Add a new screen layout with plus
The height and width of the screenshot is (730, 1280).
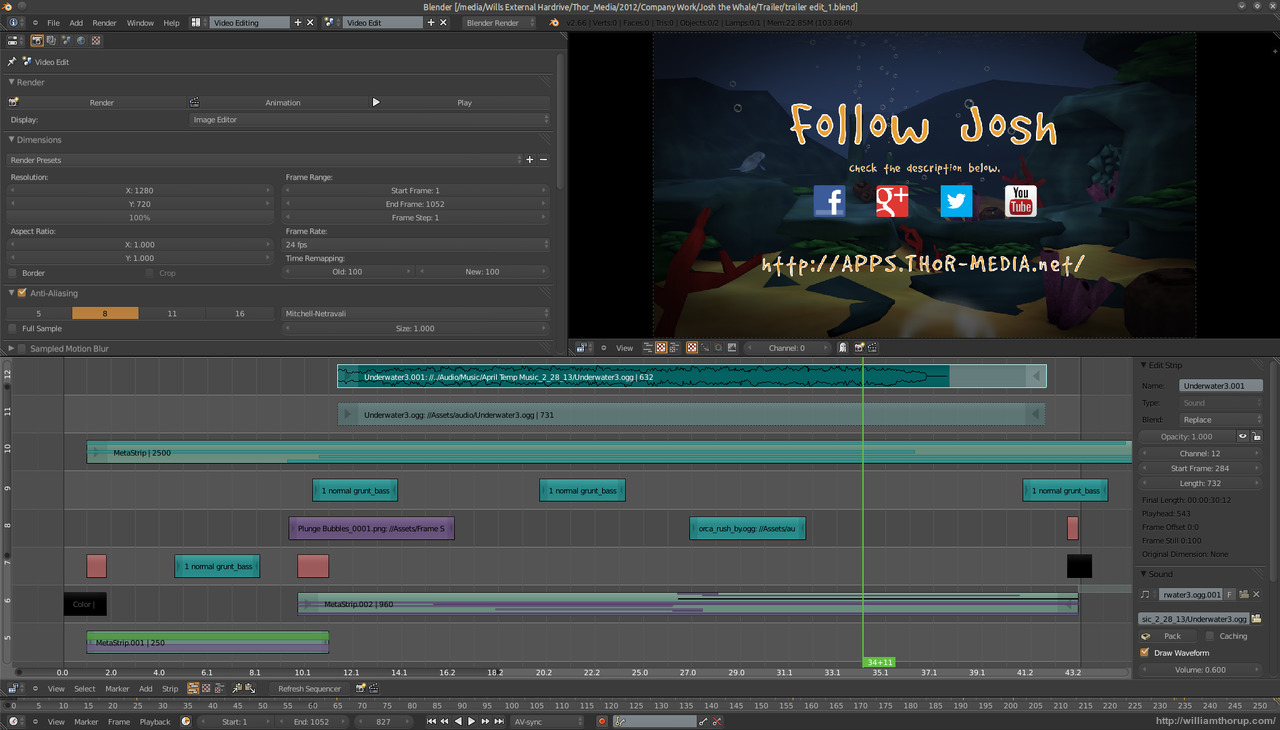coord(297,22)
